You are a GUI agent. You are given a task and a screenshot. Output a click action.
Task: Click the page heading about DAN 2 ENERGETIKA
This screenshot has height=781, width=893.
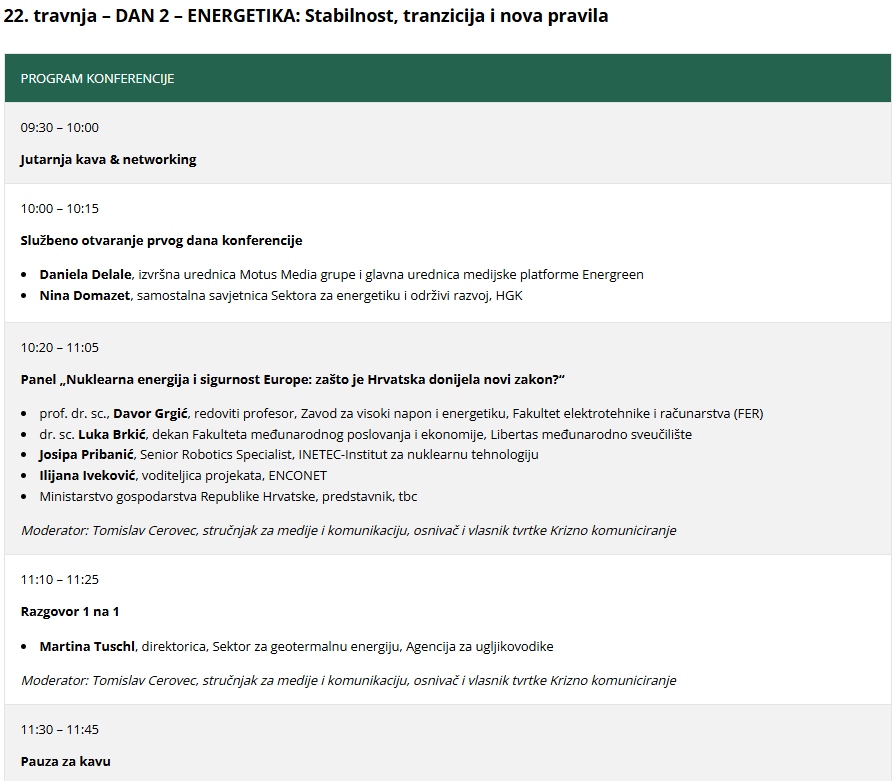(x=306, y=16)
